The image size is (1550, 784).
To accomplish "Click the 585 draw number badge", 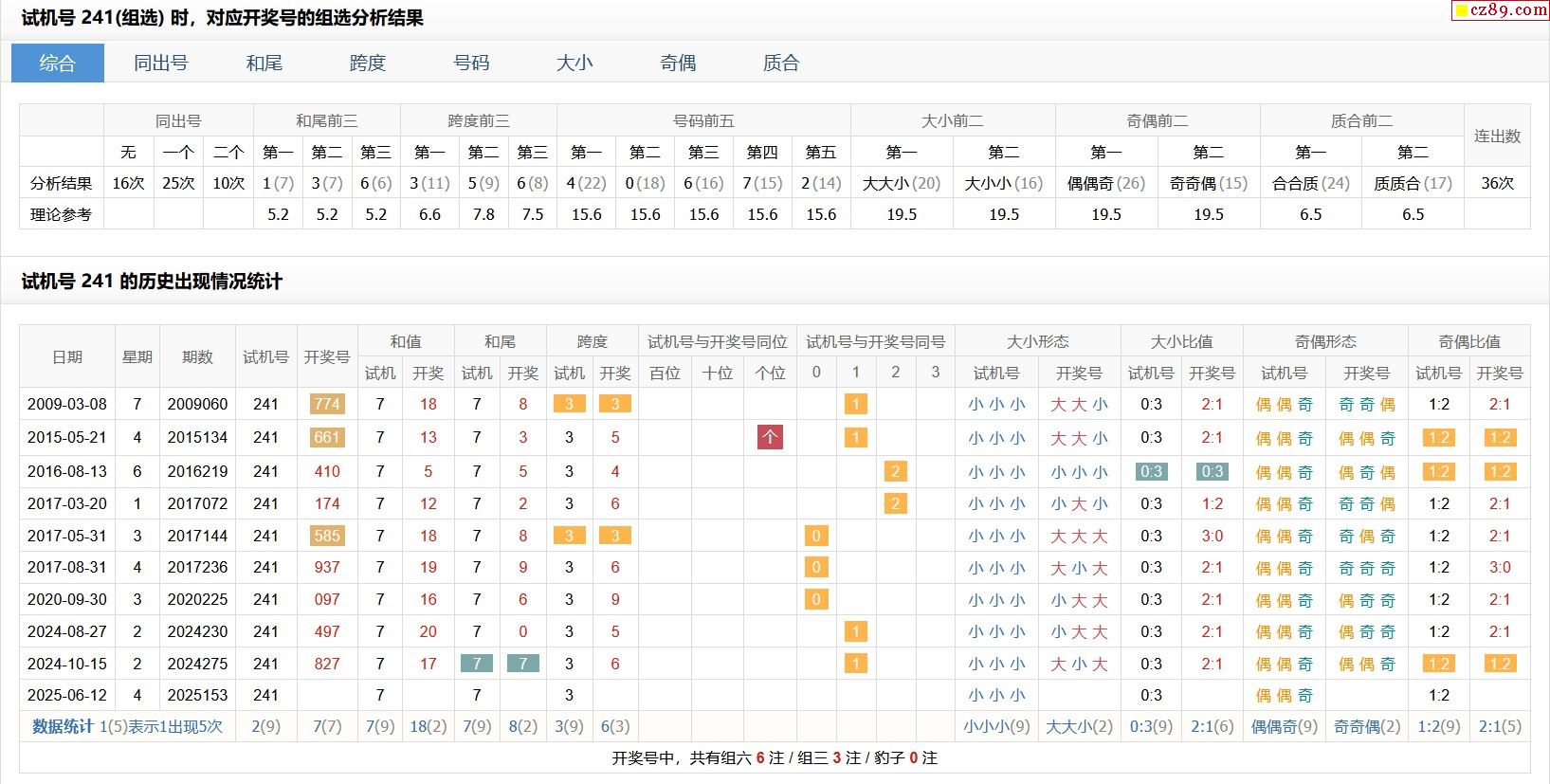I will coord(327,536).
